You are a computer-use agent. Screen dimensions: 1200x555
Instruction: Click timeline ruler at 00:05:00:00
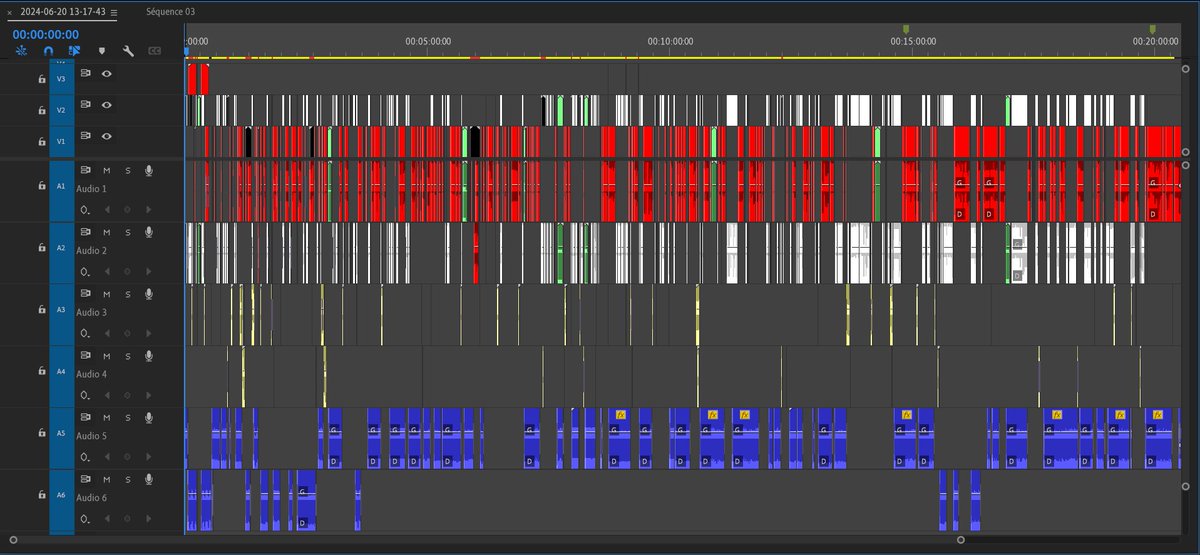tap(428, 42)
